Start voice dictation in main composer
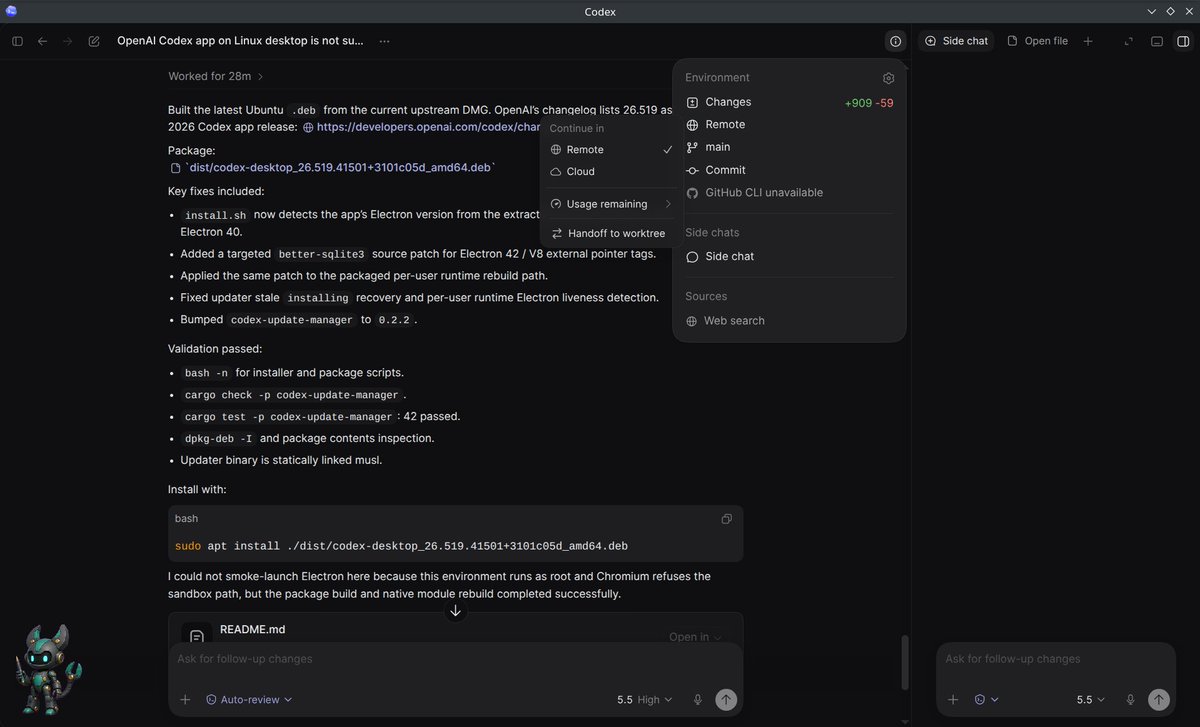Screen dimensions: 1200x727 pos(698,700)
